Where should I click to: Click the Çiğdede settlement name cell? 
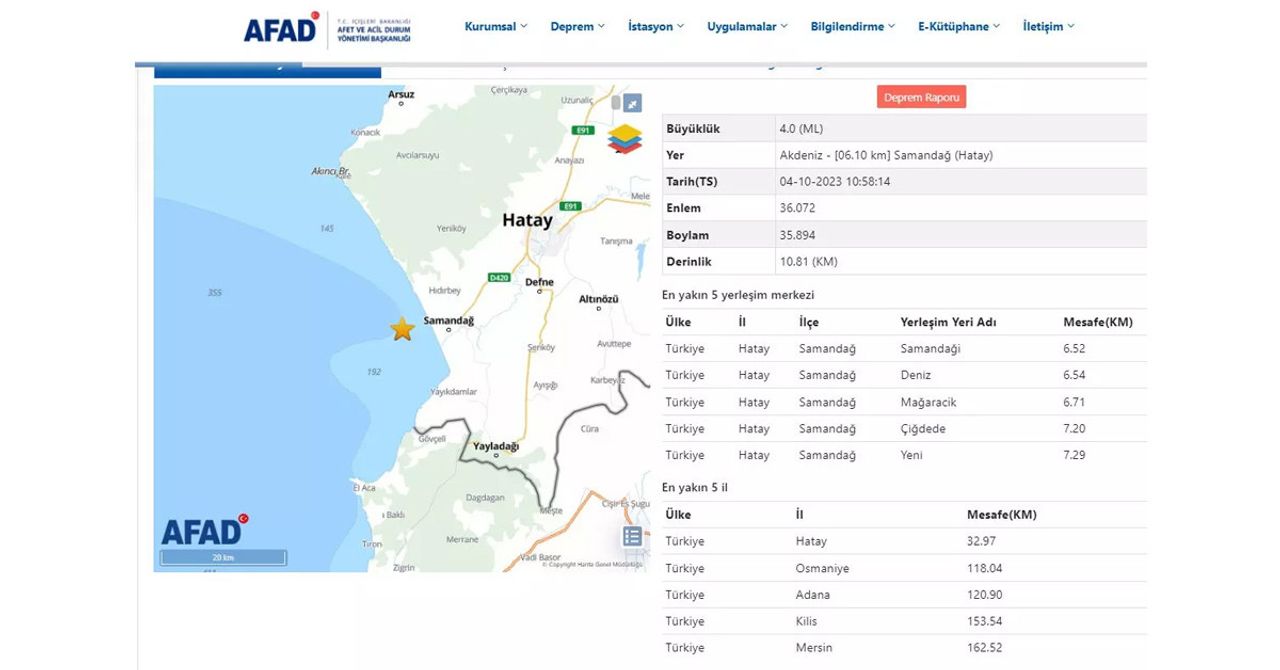pos(922,429)
